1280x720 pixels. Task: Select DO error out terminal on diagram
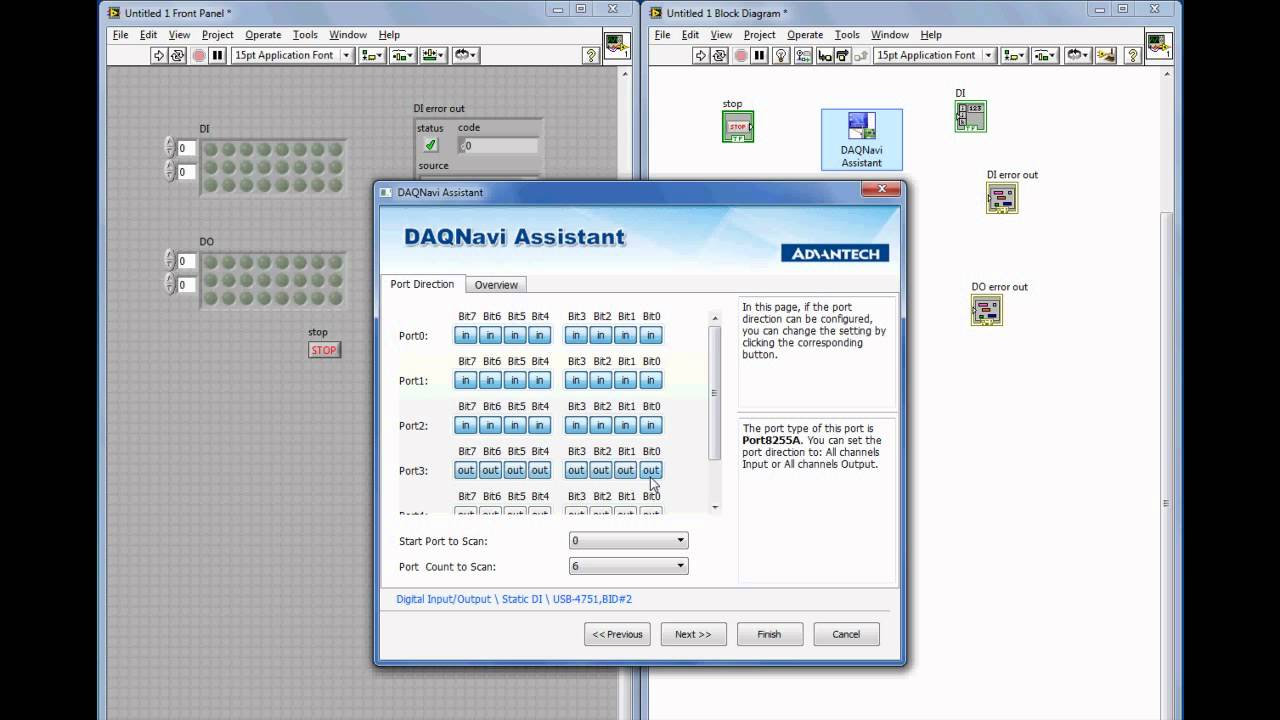(x=986, y=310)
